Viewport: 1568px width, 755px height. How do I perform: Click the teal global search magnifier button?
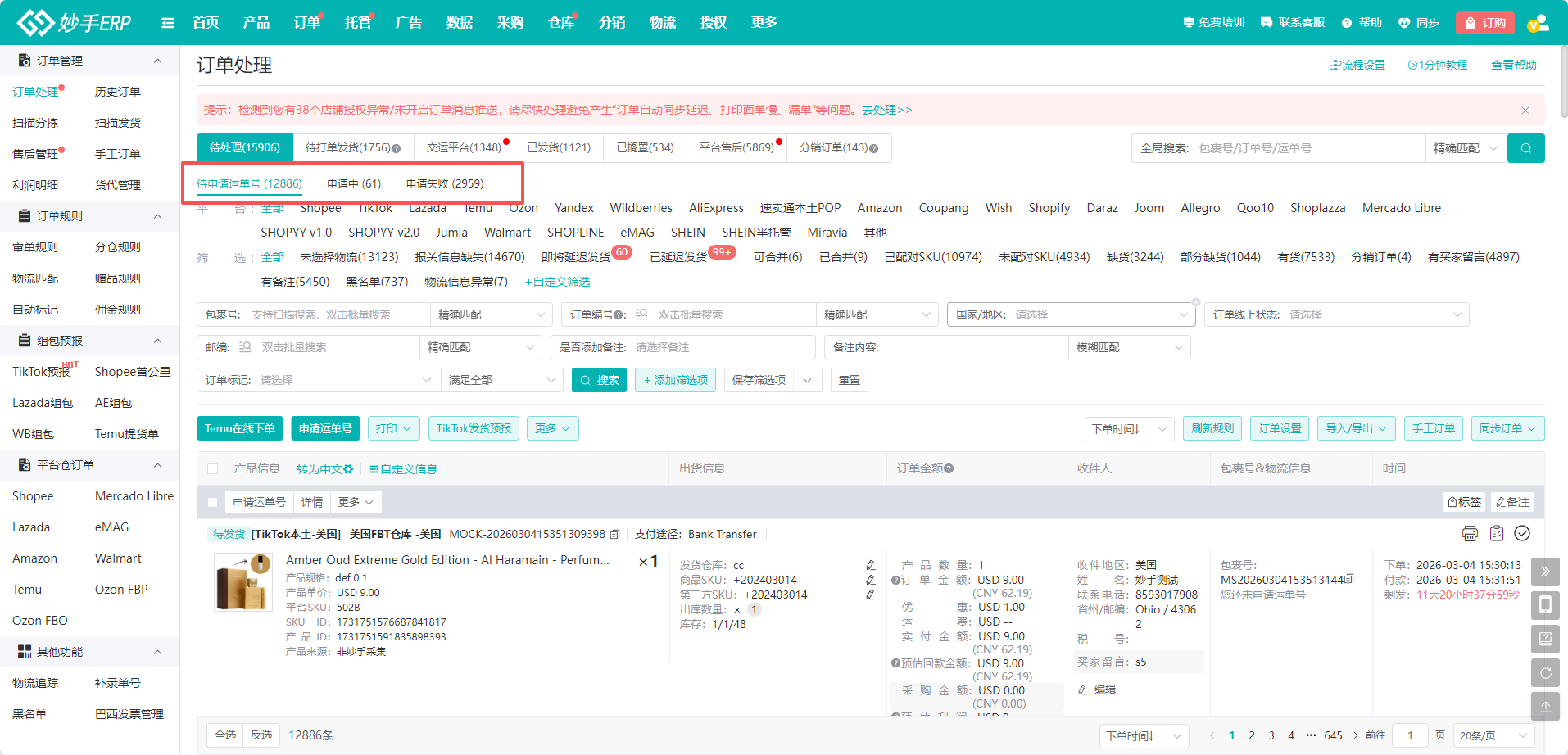pos(1525,148)
